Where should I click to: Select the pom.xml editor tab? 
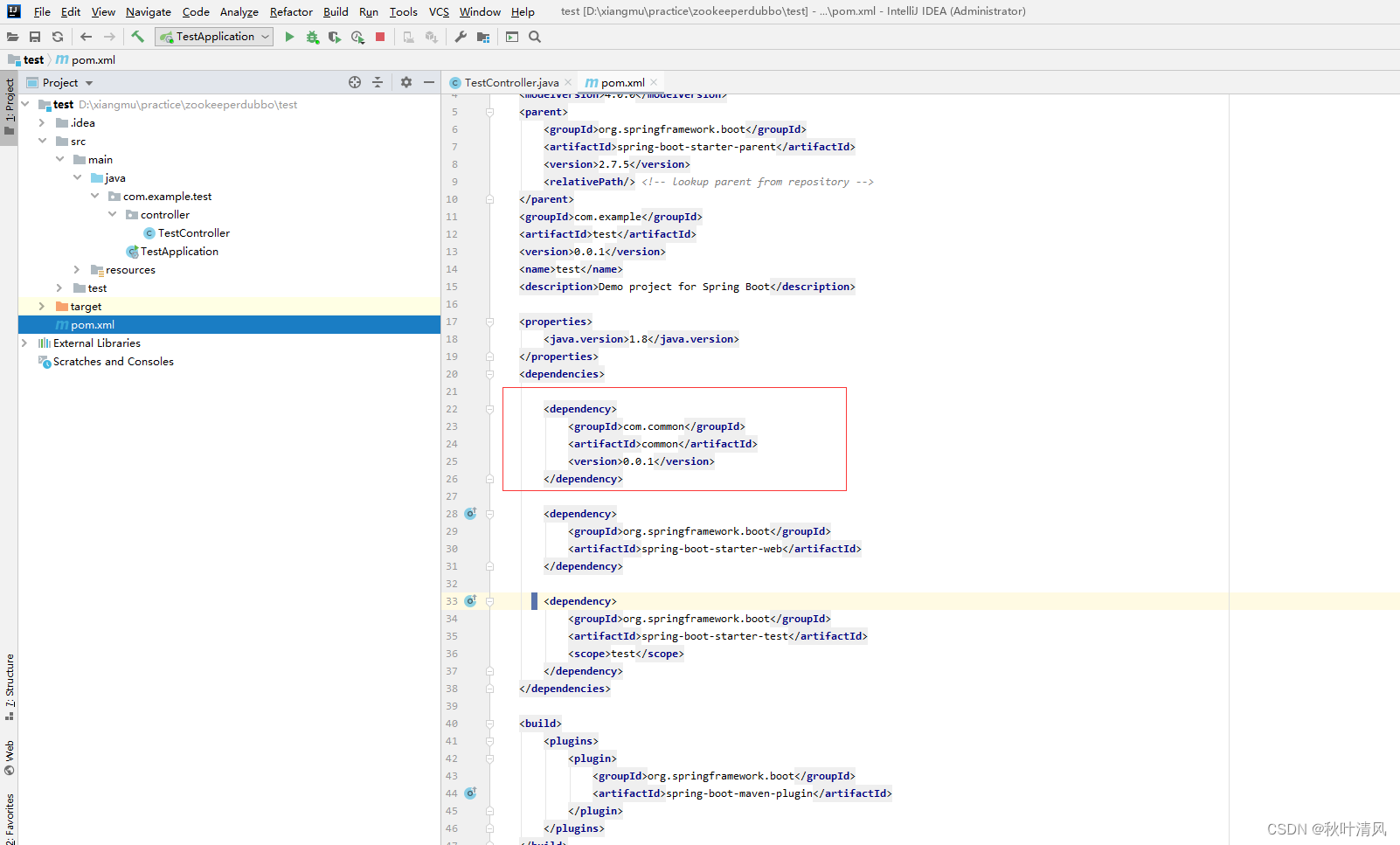pyautogui.click(x=622, y=82)
